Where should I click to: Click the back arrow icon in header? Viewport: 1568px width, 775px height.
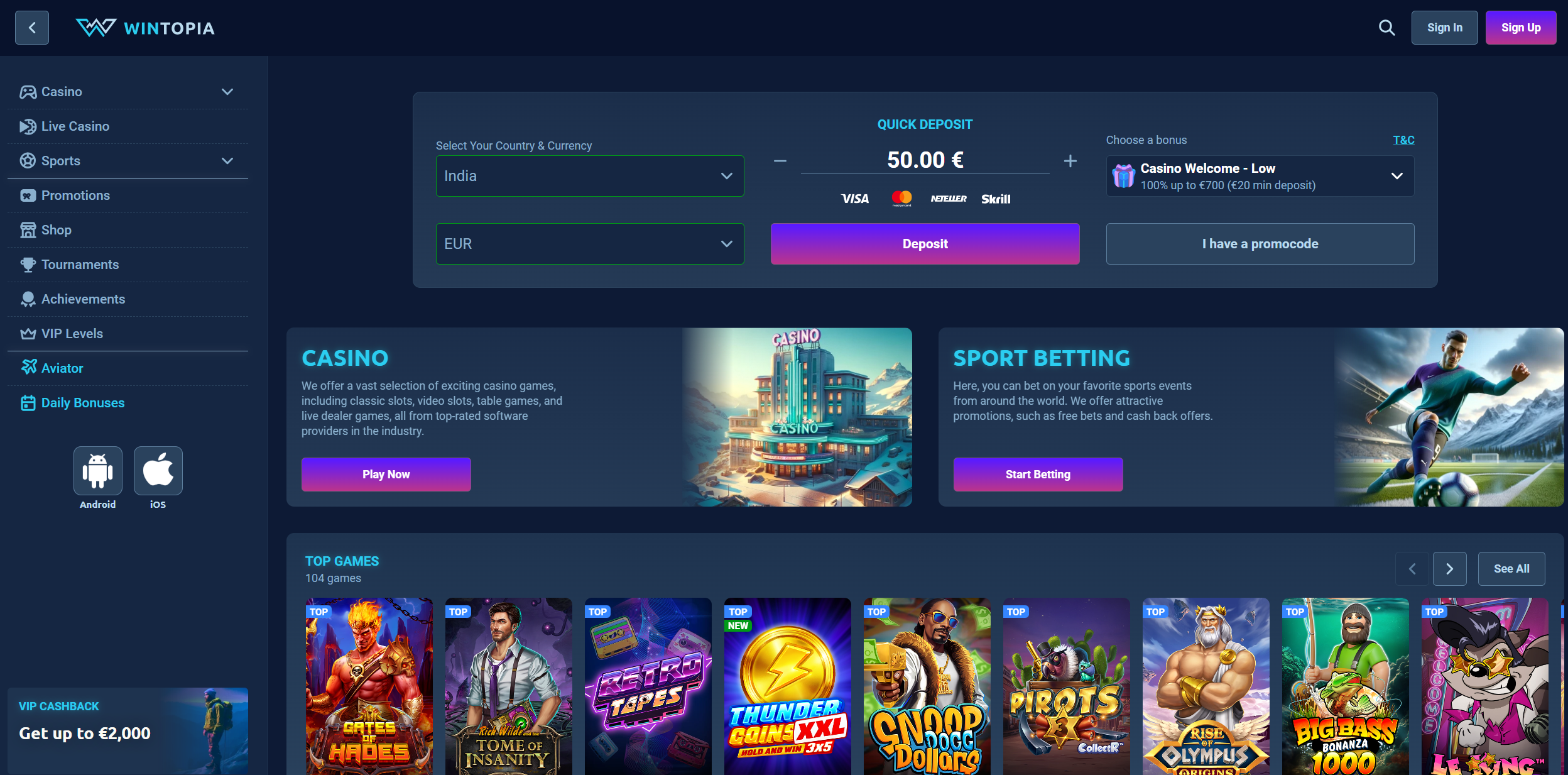[x=32, y=28]
